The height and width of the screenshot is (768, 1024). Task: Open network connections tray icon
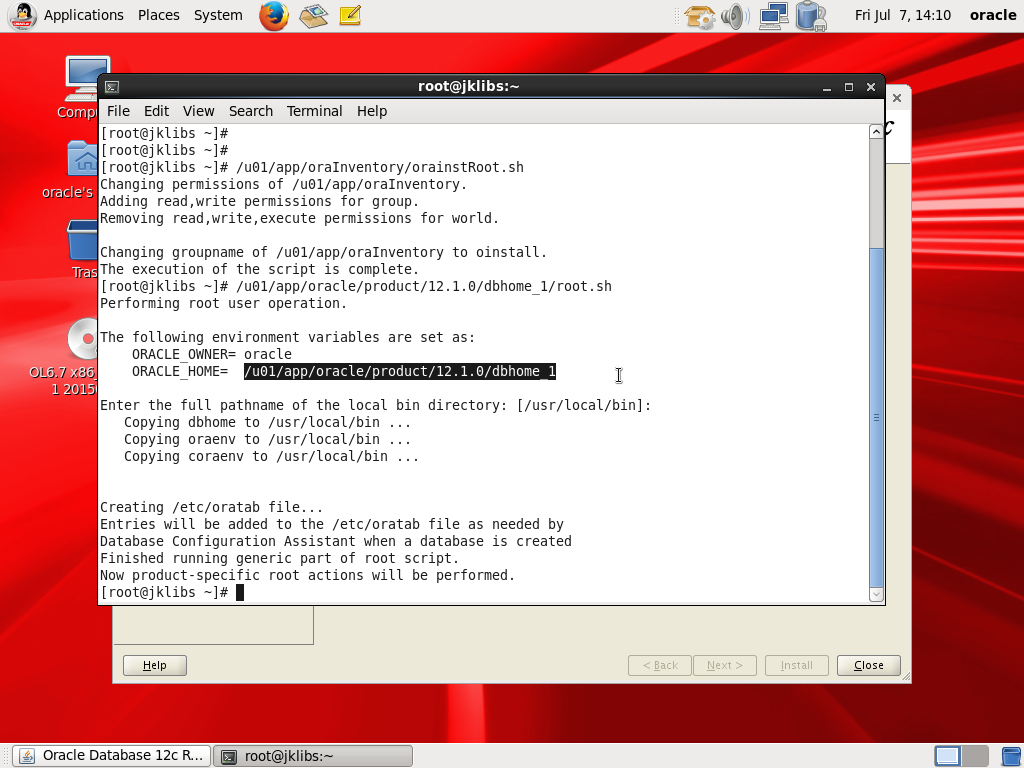point(773,16)
